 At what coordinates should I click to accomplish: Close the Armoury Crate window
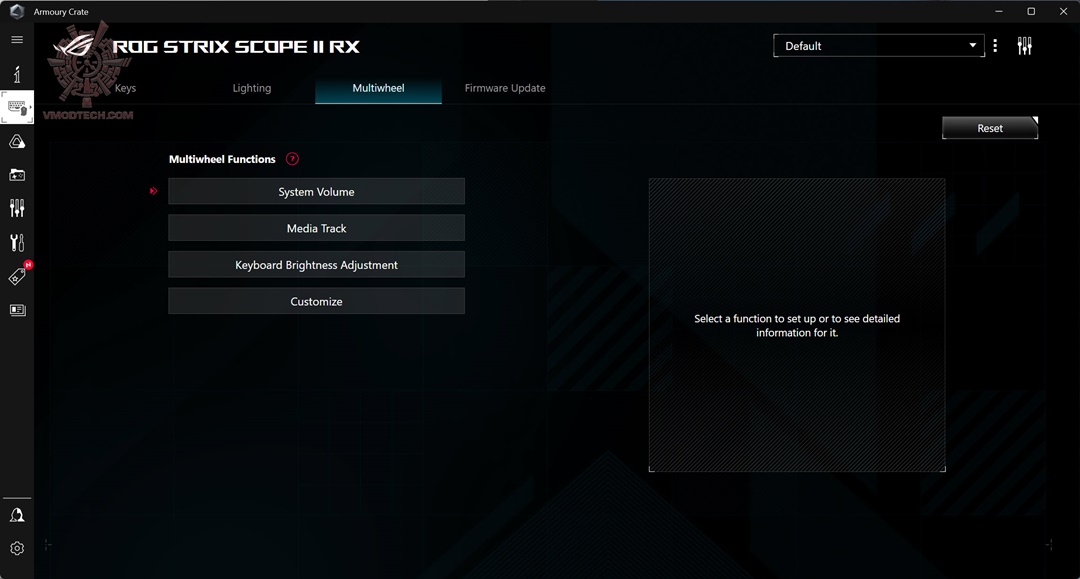point(1063,11)
